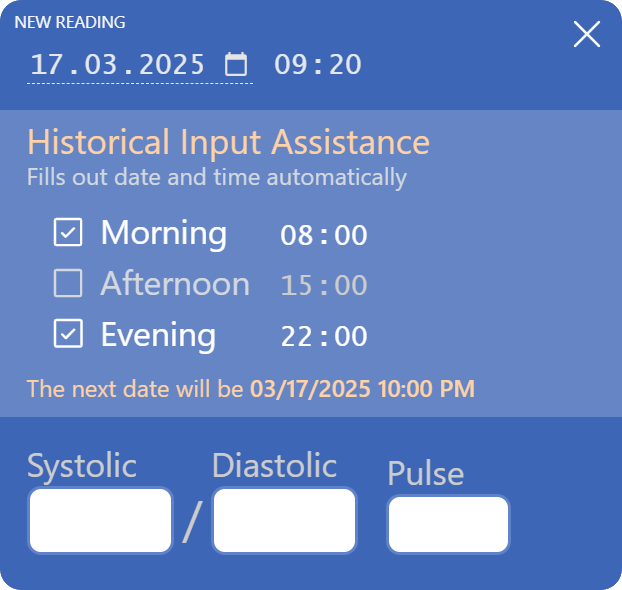Click the reading time field 09:20

[318, 65]
